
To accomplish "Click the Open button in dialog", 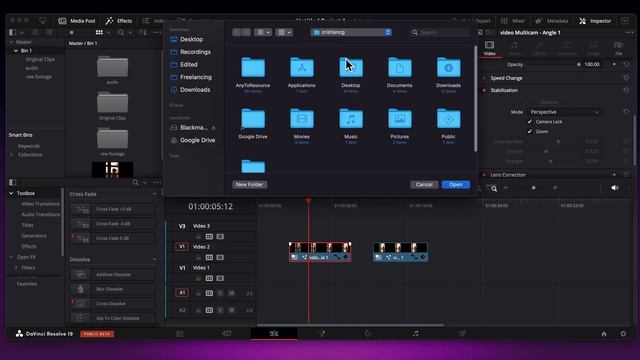I will pos(456,184).
